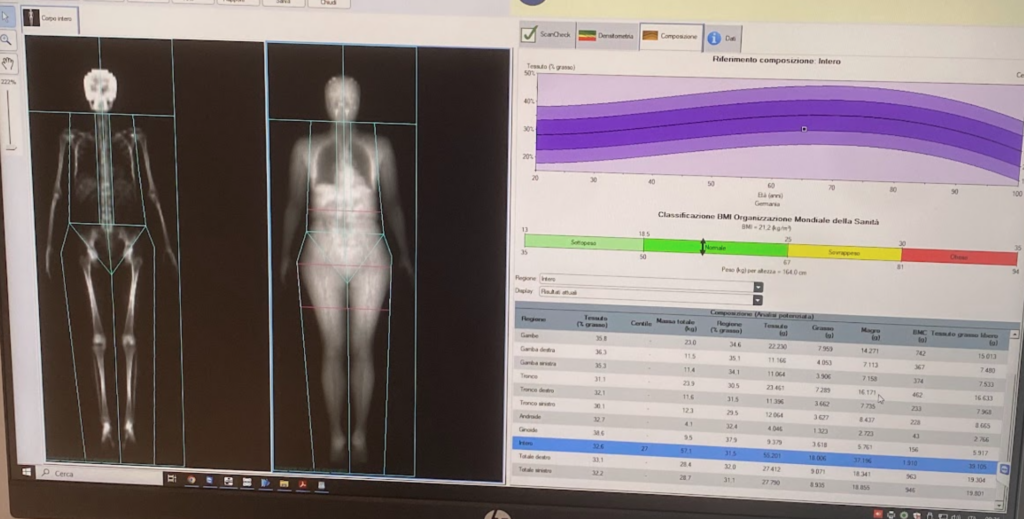Open the folder icon in the taskbar
The width and height of the screenshot is (1024, 519).
[x=284, y=484]
